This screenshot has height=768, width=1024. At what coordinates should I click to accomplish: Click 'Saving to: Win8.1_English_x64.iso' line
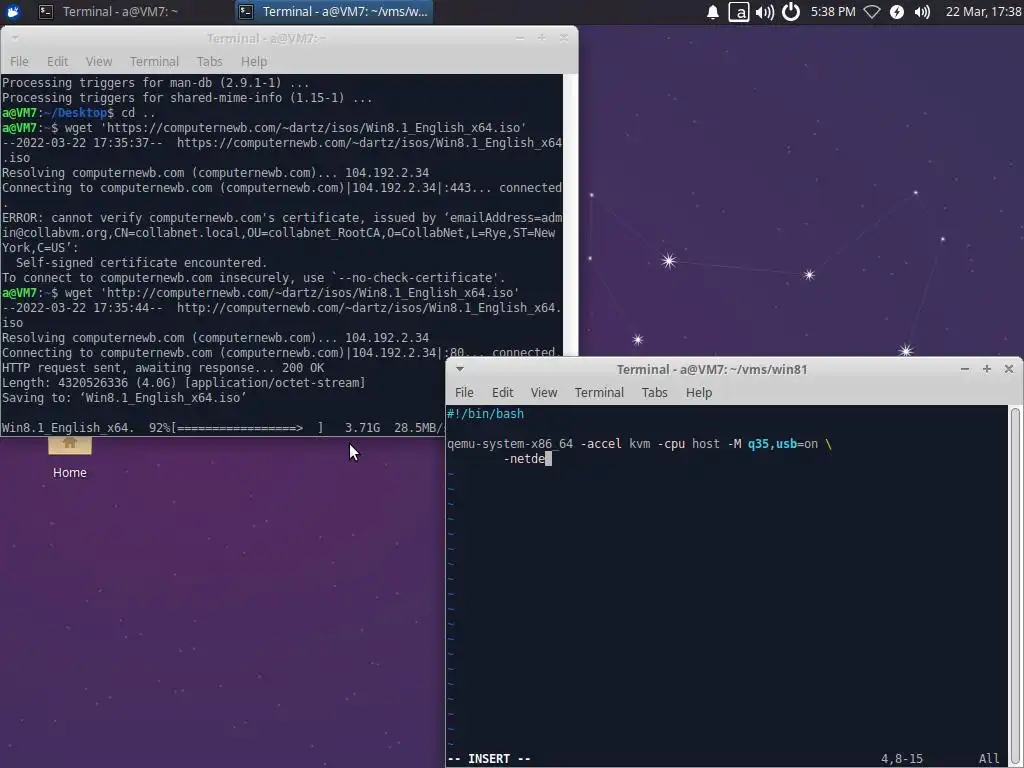click(x=124, y=398)
